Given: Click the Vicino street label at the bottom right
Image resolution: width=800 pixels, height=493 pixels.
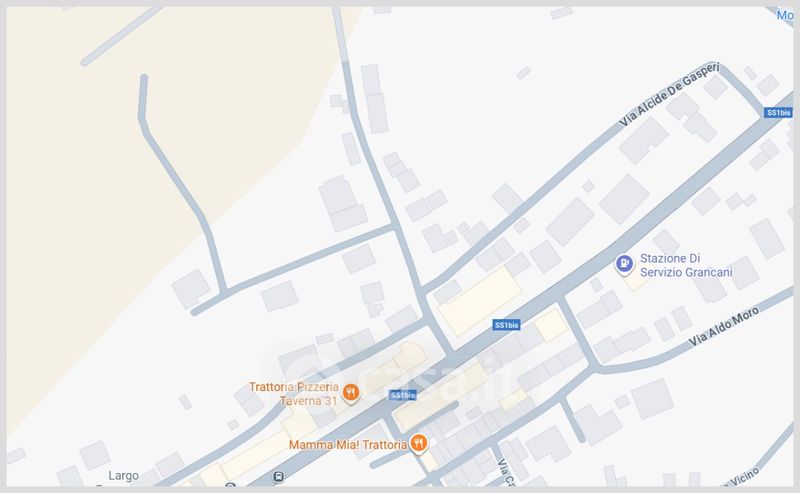Looking at the screenshot, I should (x=740, y=477).
